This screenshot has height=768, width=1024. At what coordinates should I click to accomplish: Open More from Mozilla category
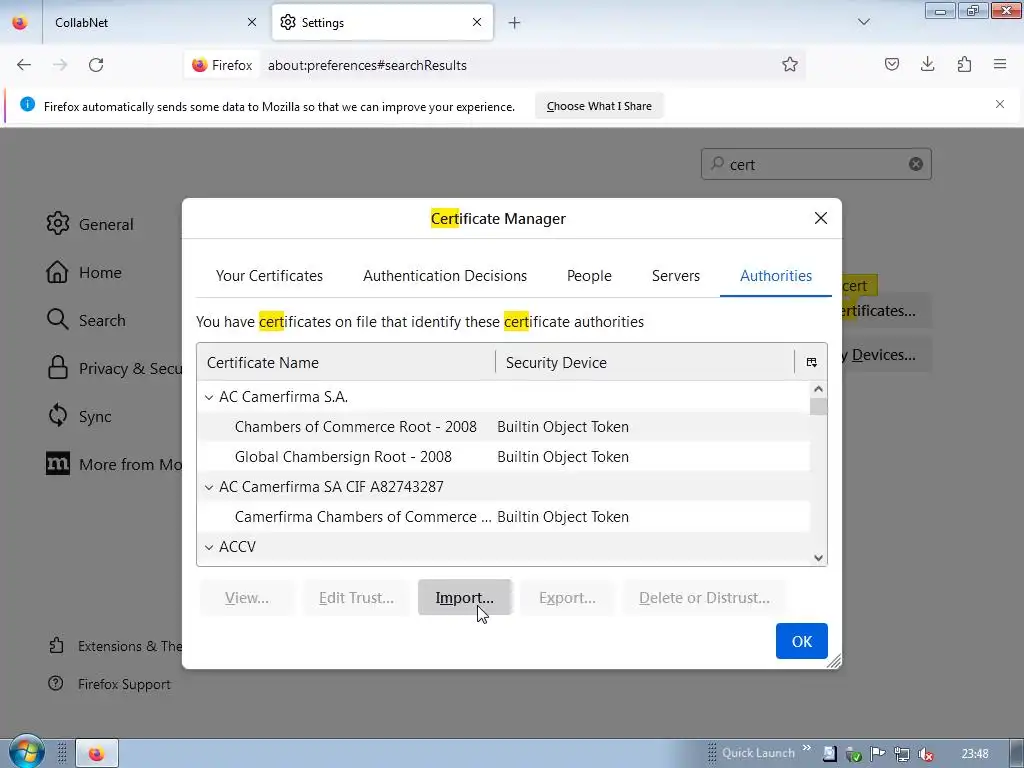point(114,464)
